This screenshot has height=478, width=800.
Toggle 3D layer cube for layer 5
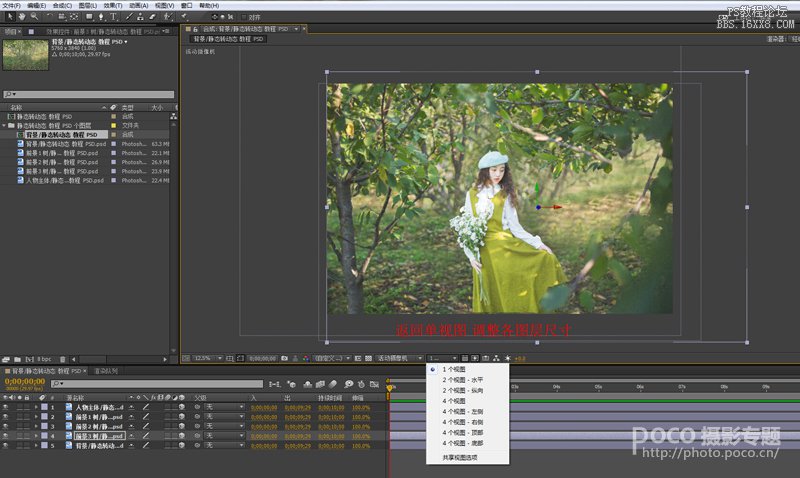click(x=182, y=445)
